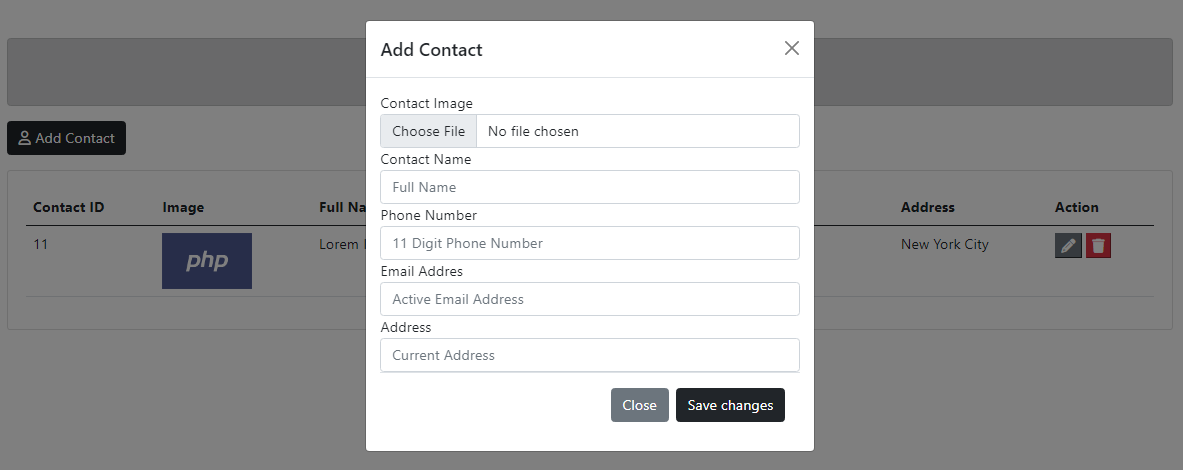Open the file picker via Choose File
This screenshot has width=1188, height=470.
(x=429, y=131)
